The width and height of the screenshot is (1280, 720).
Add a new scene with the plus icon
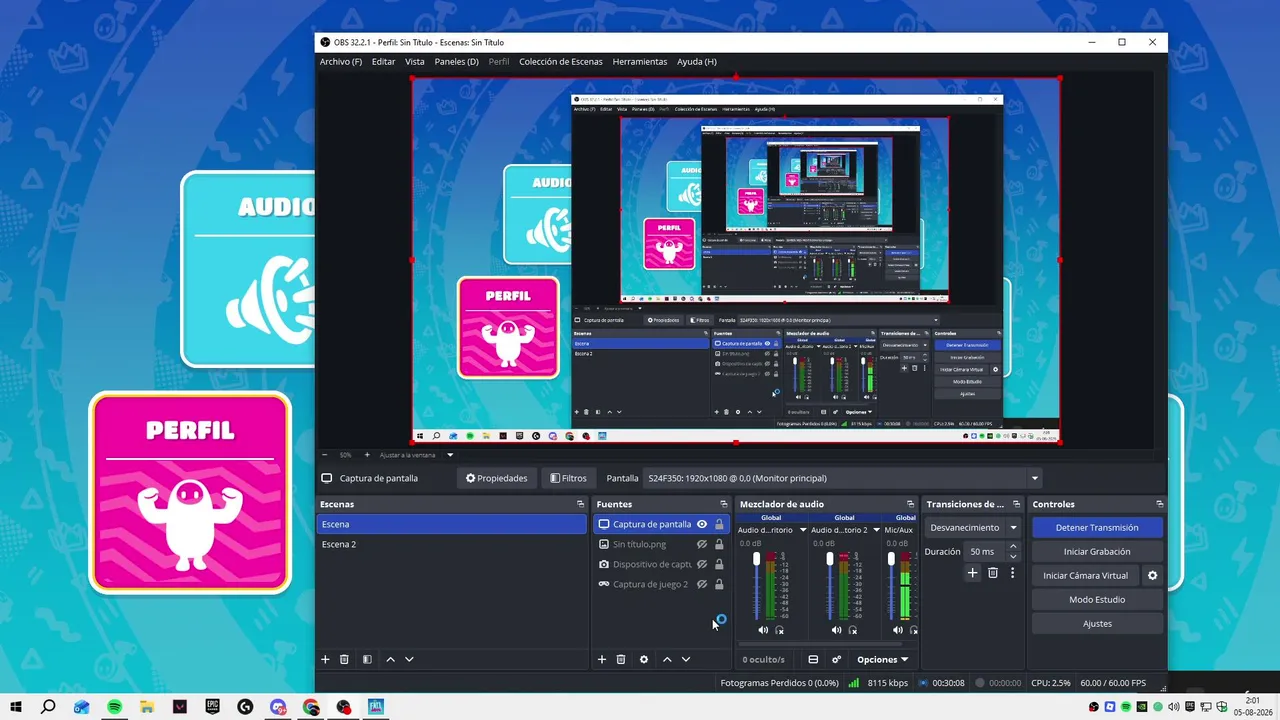point(325,659)
